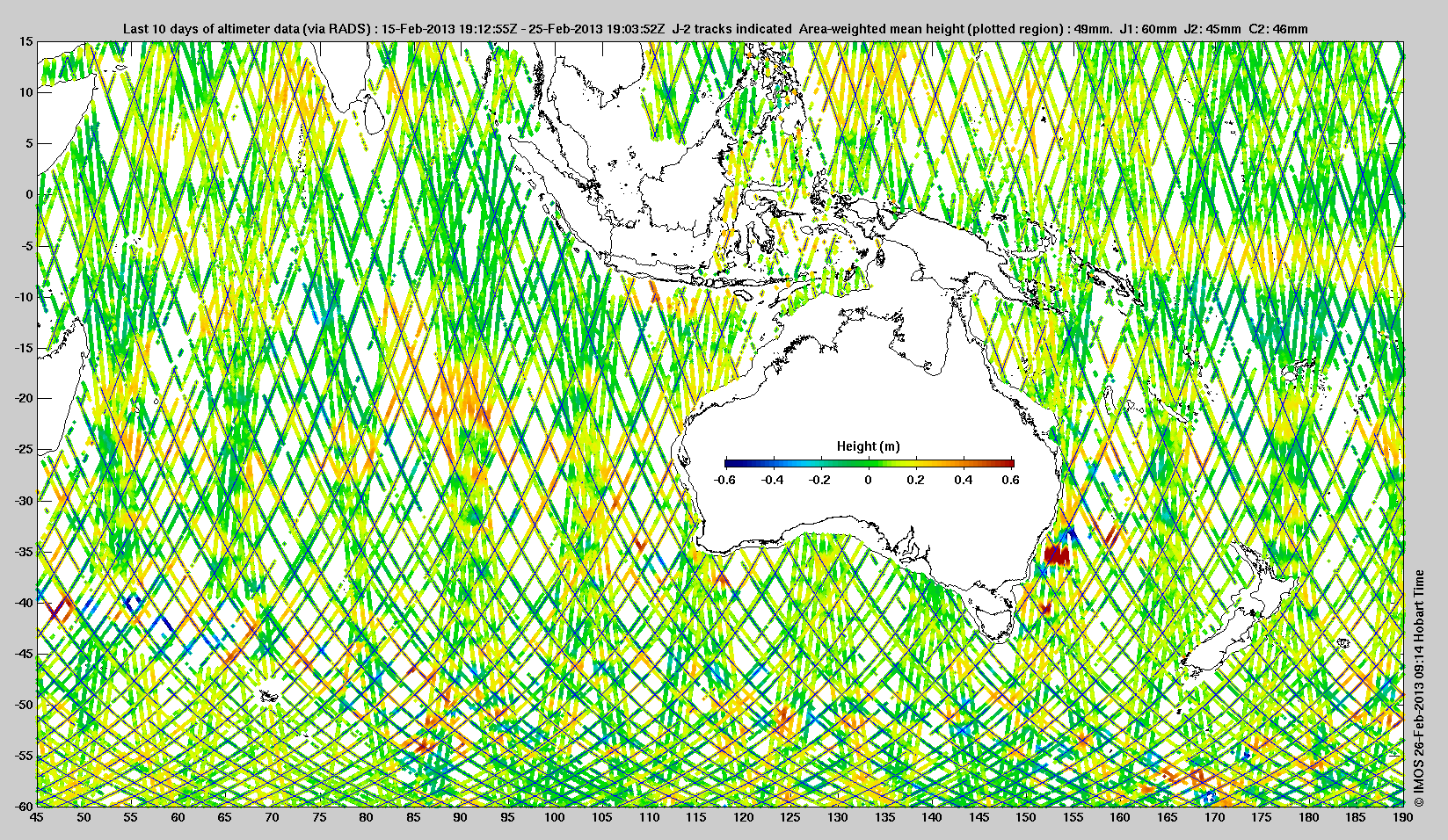Screen dimensions: 1448x840
Task: Click latitude axis label '-40'
Action: tap(25, 603)
